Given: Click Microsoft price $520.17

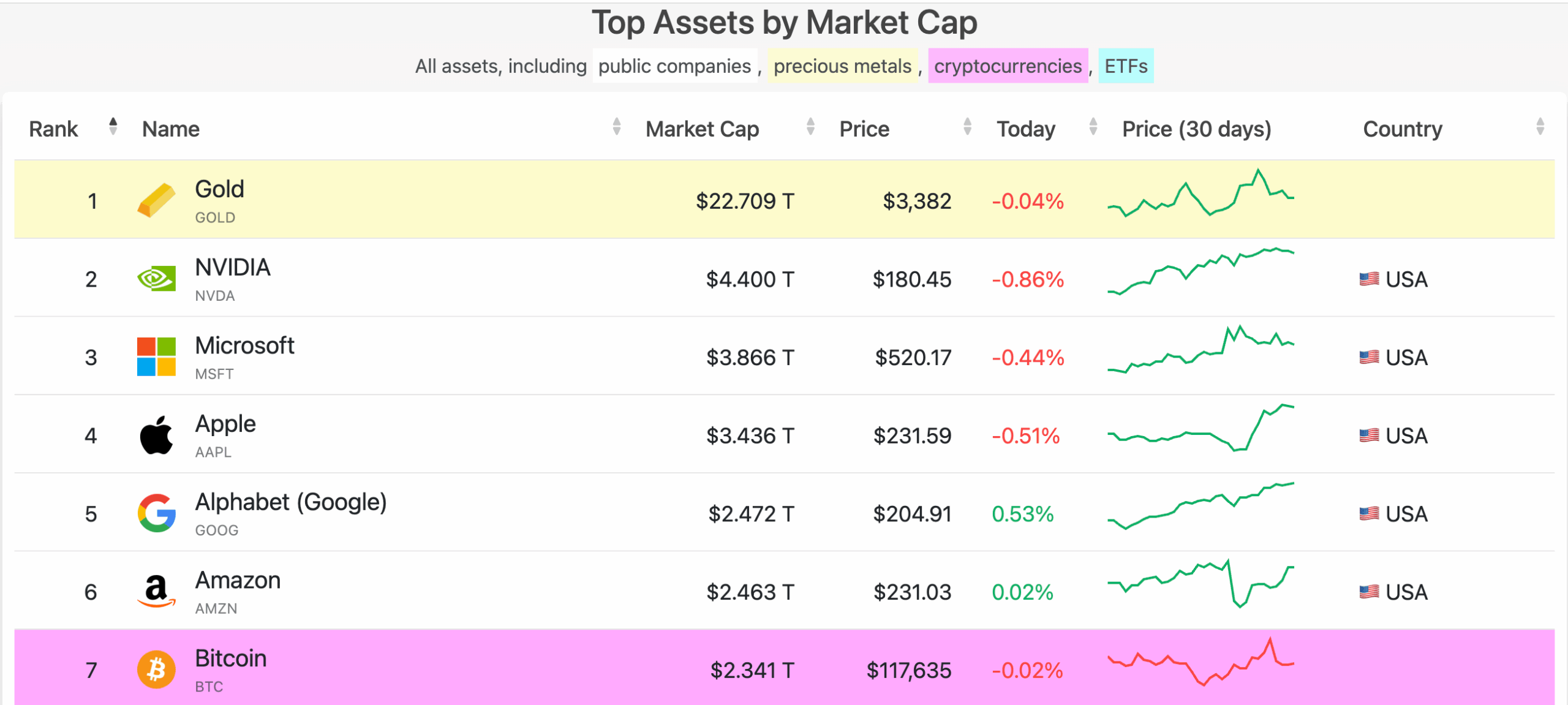Looking at the screenshot, I should [x=913, y=357].
